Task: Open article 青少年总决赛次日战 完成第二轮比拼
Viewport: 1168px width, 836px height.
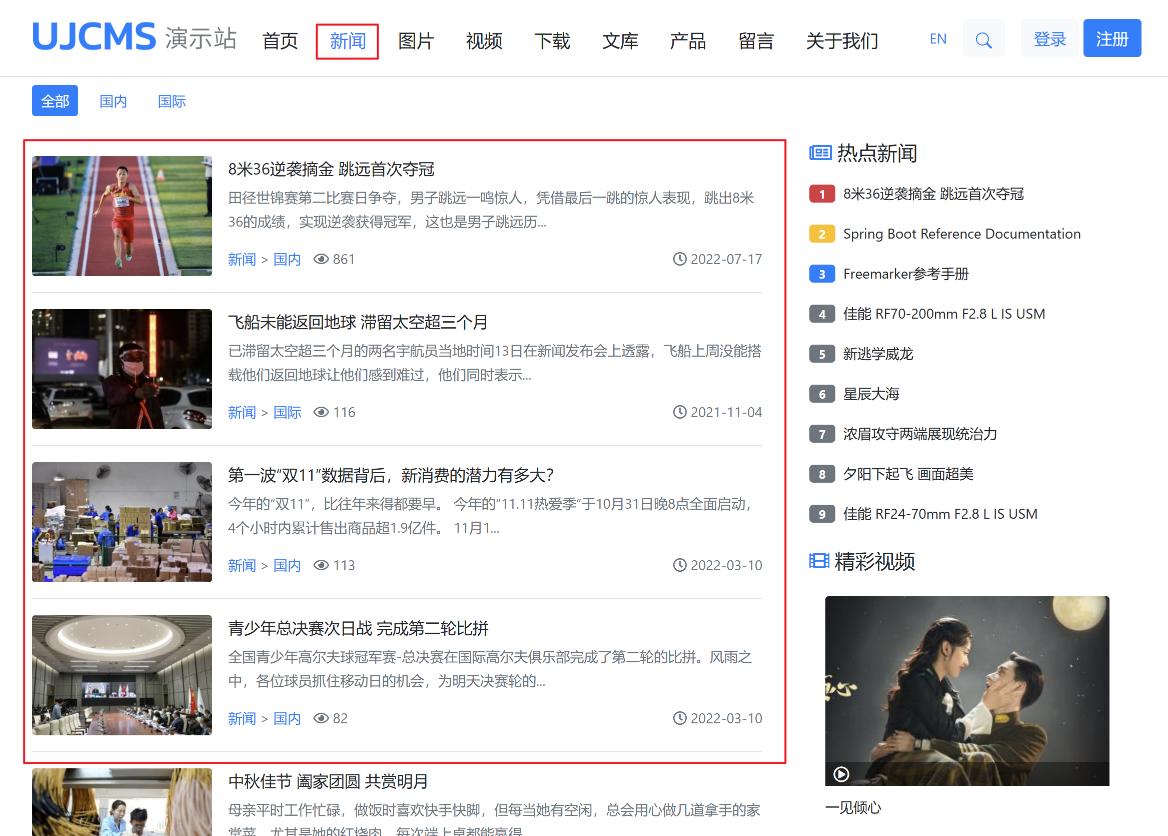Action: (x=358, y=628)
